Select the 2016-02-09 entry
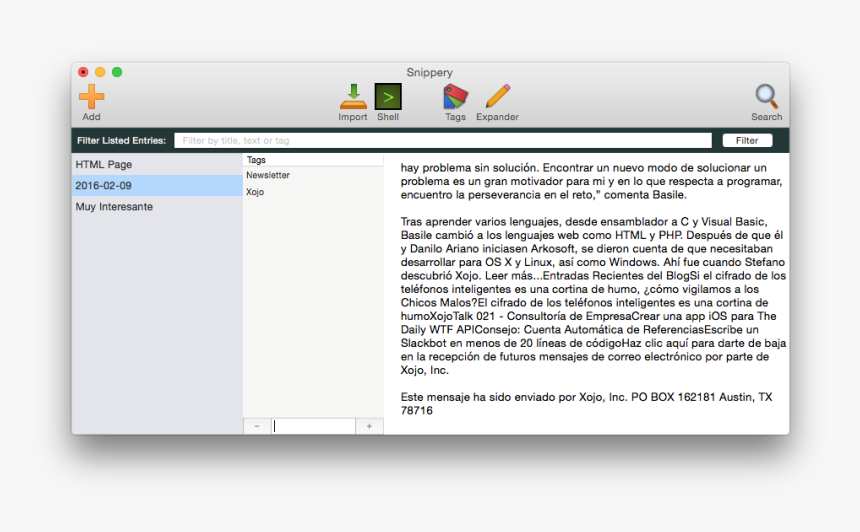The height and width of the screenshot is (532, 860). tap(157, 185)
